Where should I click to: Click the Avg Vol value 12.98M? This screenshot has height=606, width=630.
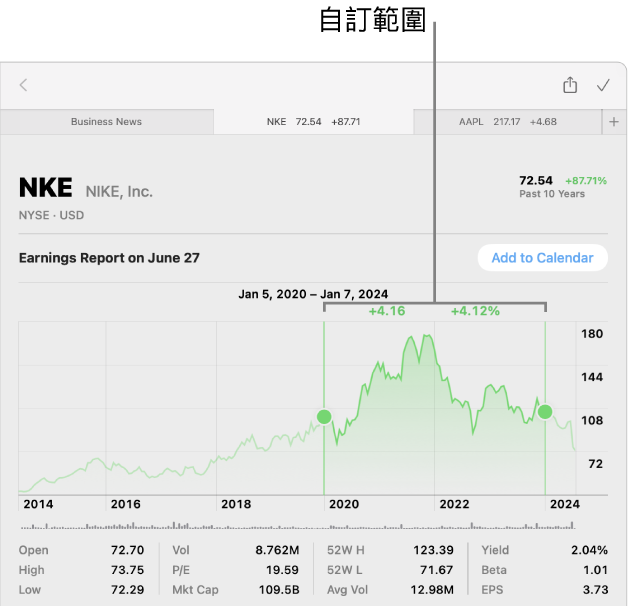(x=432, y=590)
